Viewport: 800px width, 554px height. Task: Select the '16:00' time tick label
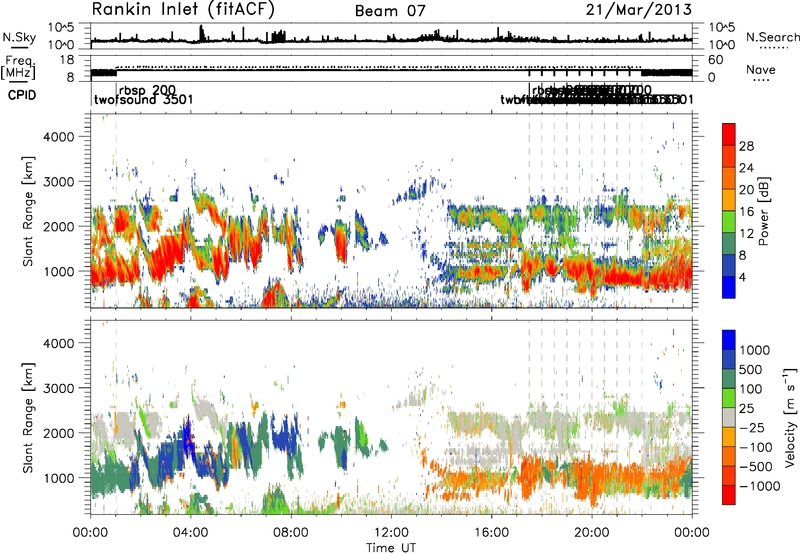click(491, 533)
